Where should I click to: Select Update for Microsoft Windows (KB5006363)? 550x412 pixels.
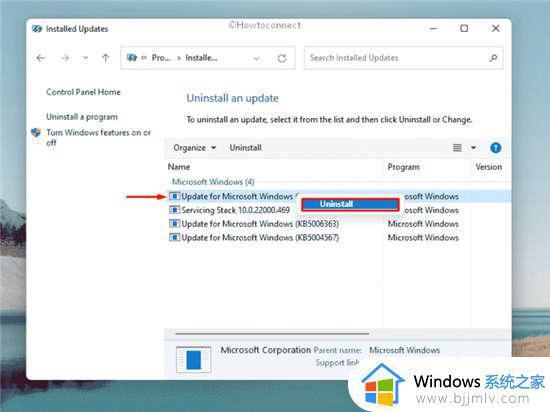coord(260,224)
